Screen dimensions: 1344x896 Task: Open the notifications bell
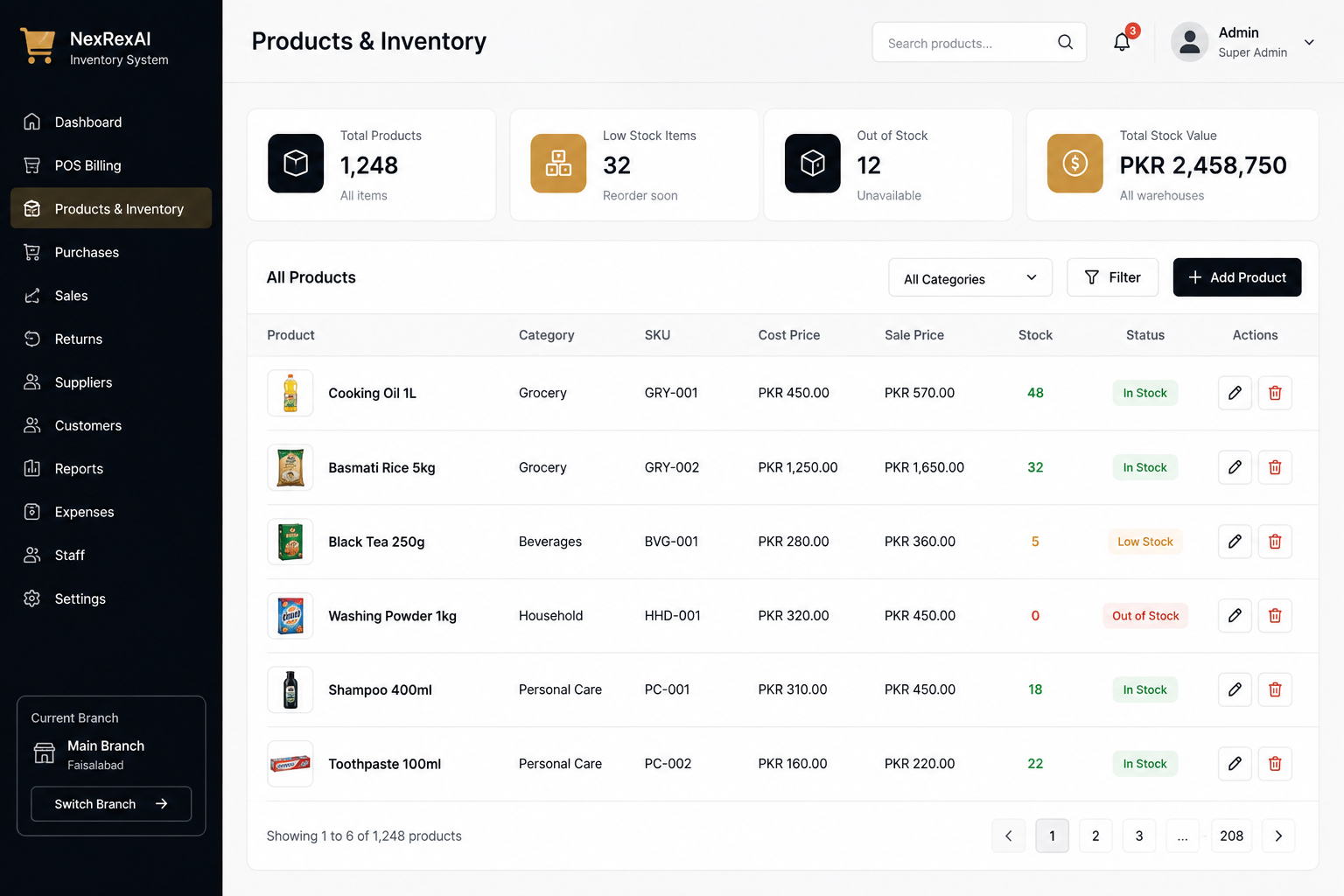(1122, 42)
